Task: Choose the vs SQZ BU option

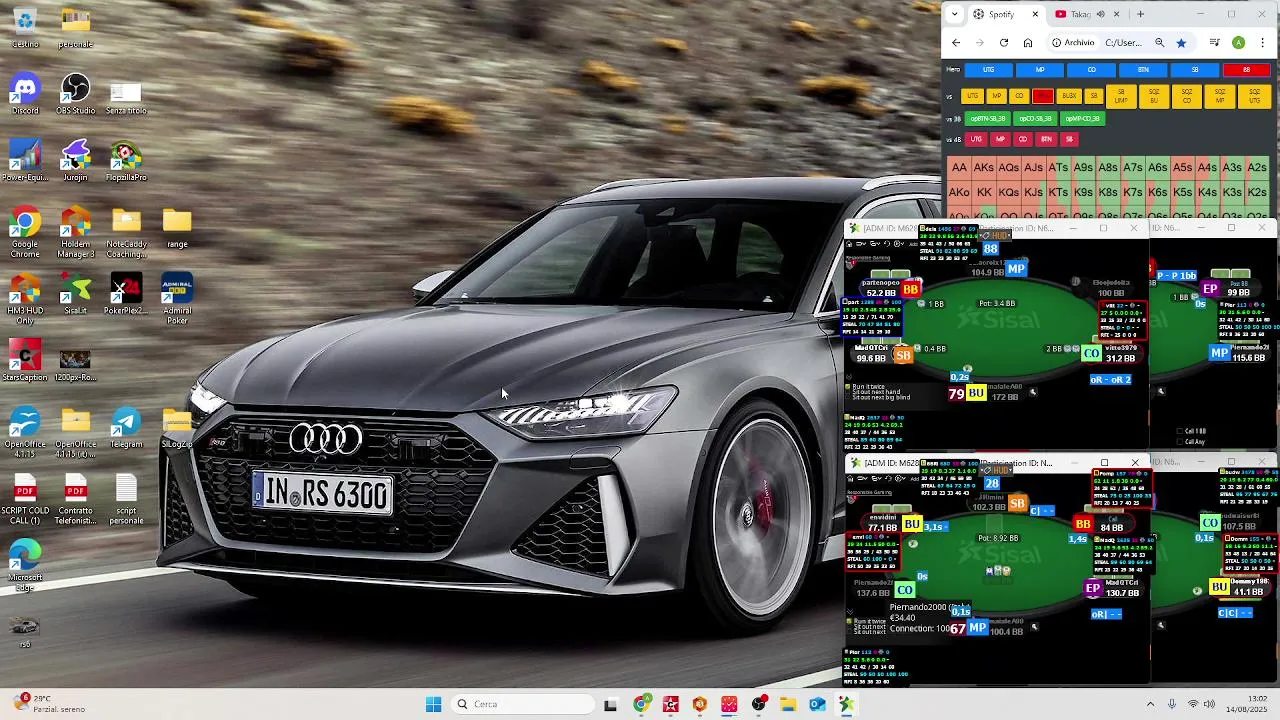Action: (1154, 96)
